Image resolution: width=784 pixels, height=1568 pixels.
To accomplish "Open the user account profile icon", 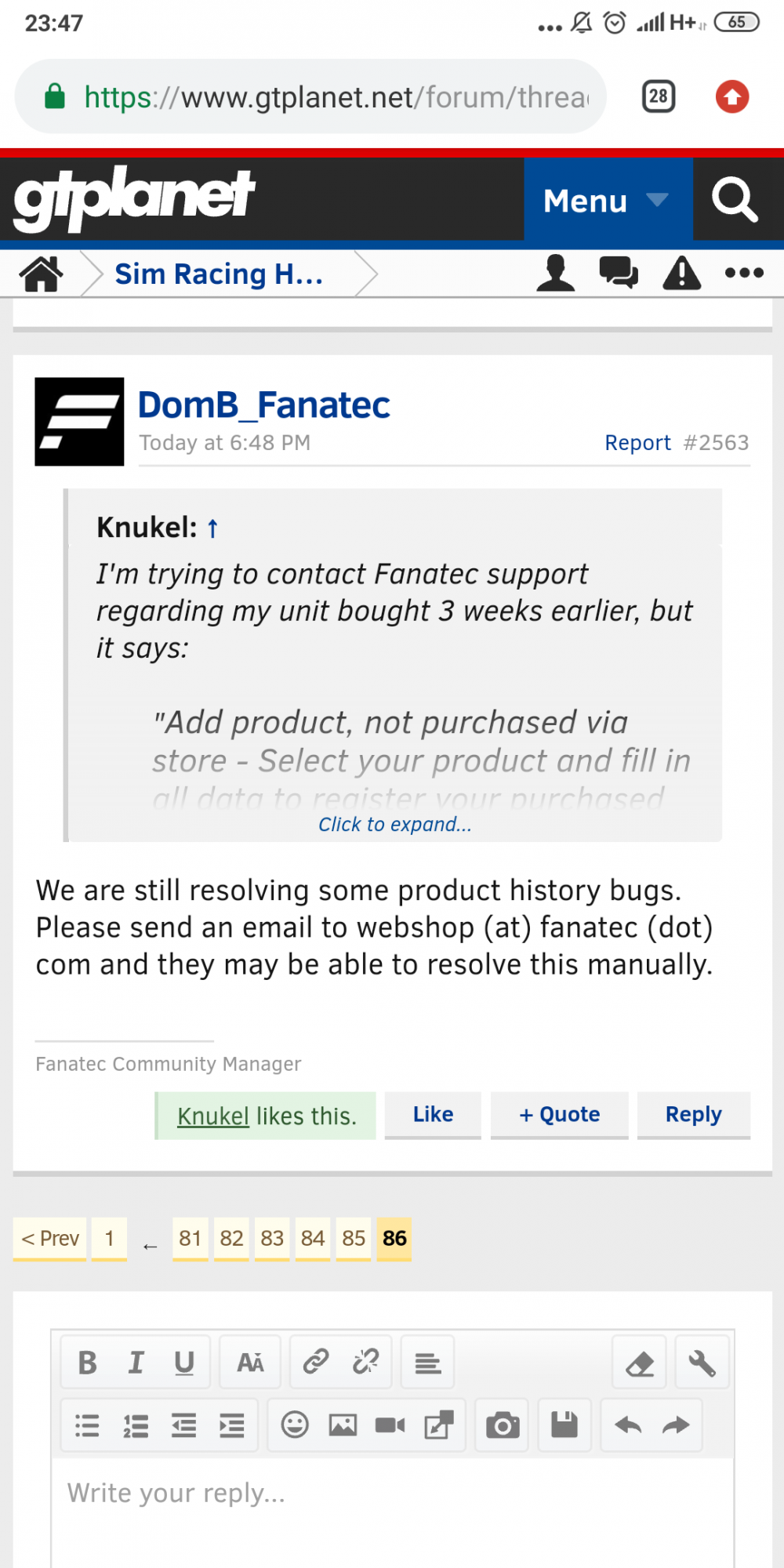I will click(x=556, y=274).
